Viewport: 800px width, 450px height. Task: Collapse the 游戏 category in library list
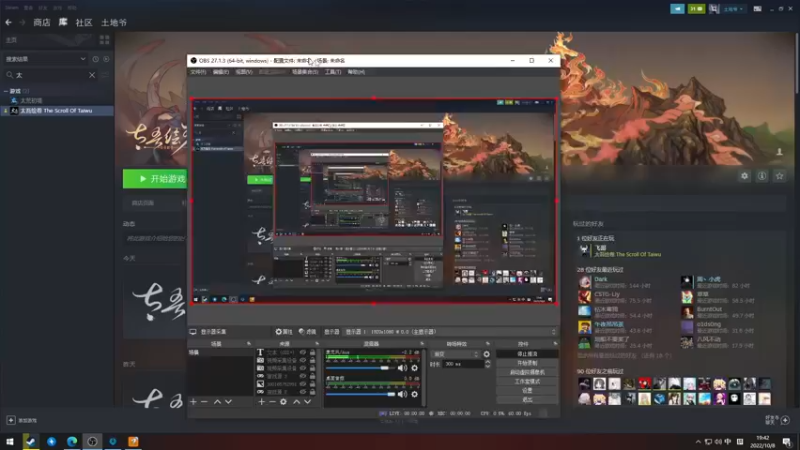point(6,91)
